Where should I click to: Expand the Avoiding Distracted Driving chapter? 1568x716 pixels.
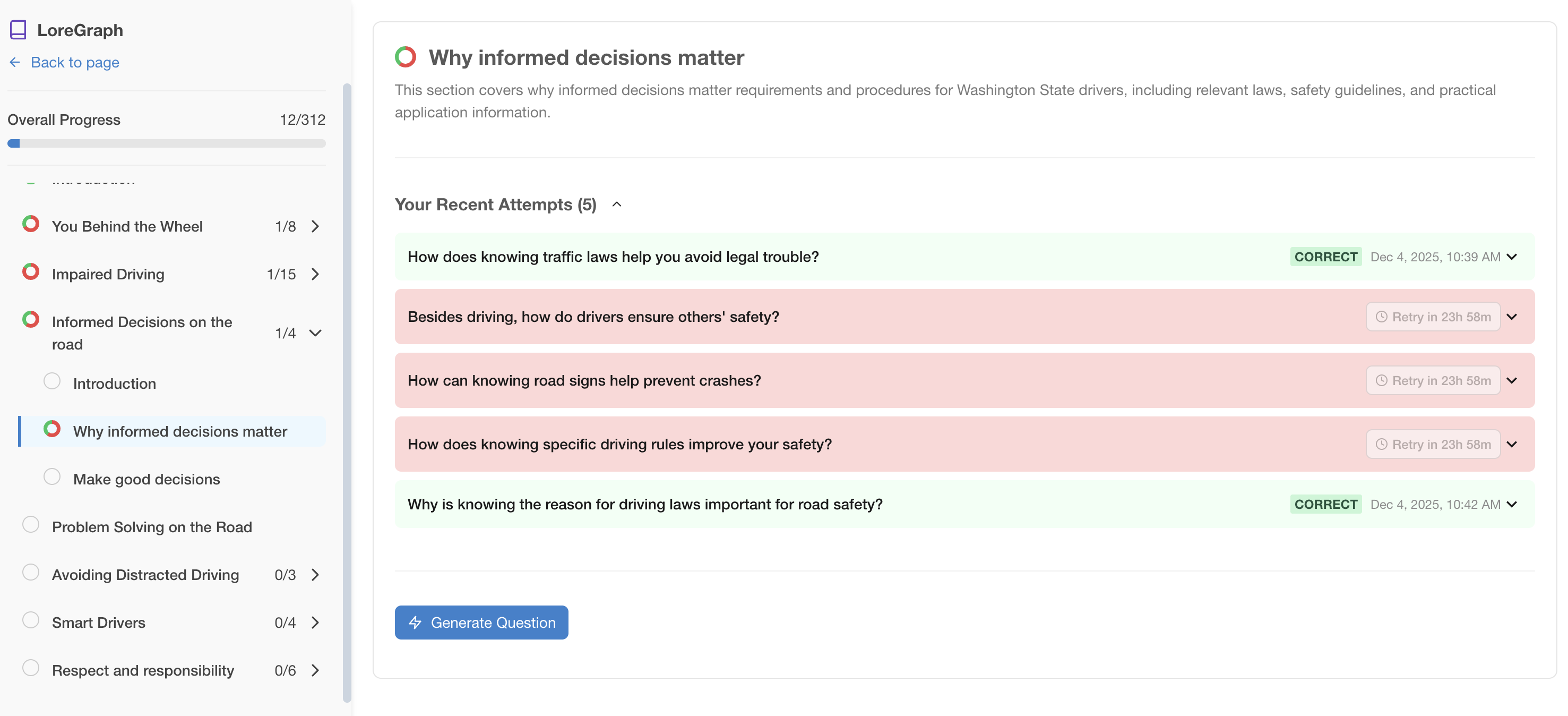315,575
